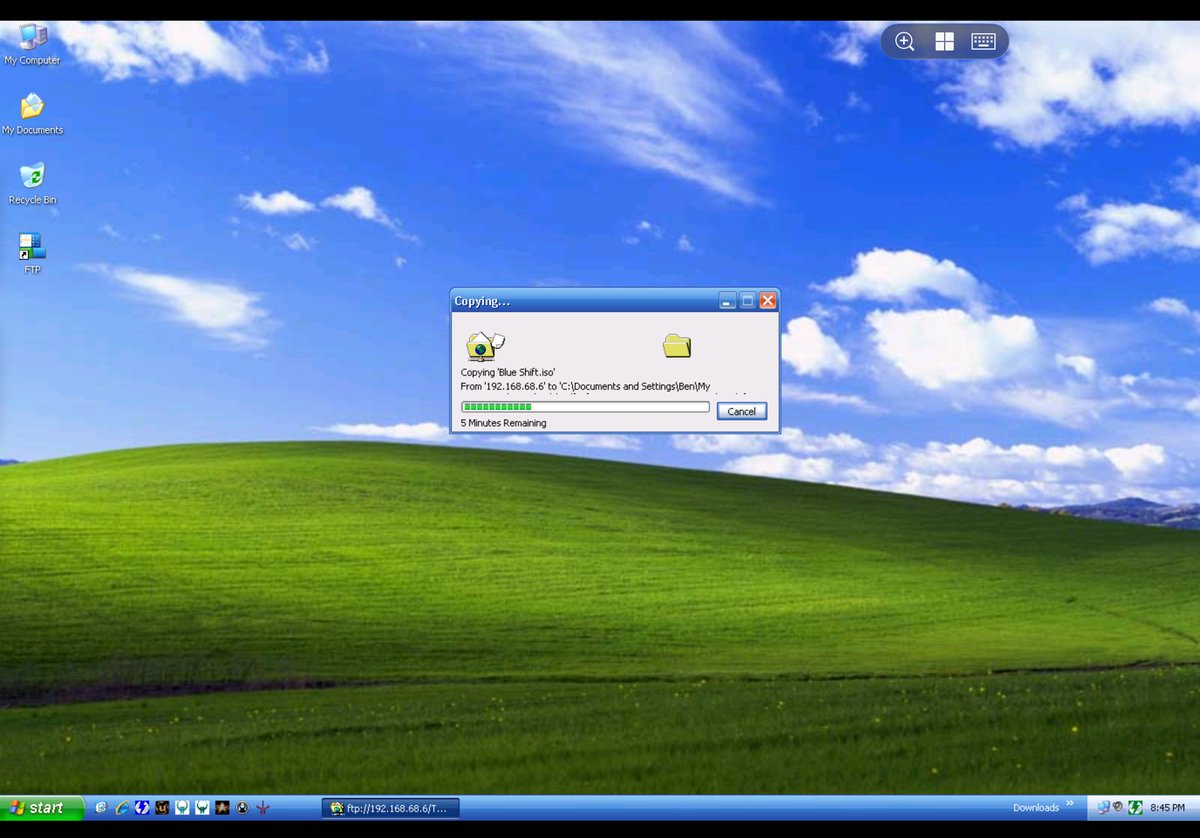Expand the Downloads toolbar chevron
The image size is (1200, 838).
pos(1070,804)
